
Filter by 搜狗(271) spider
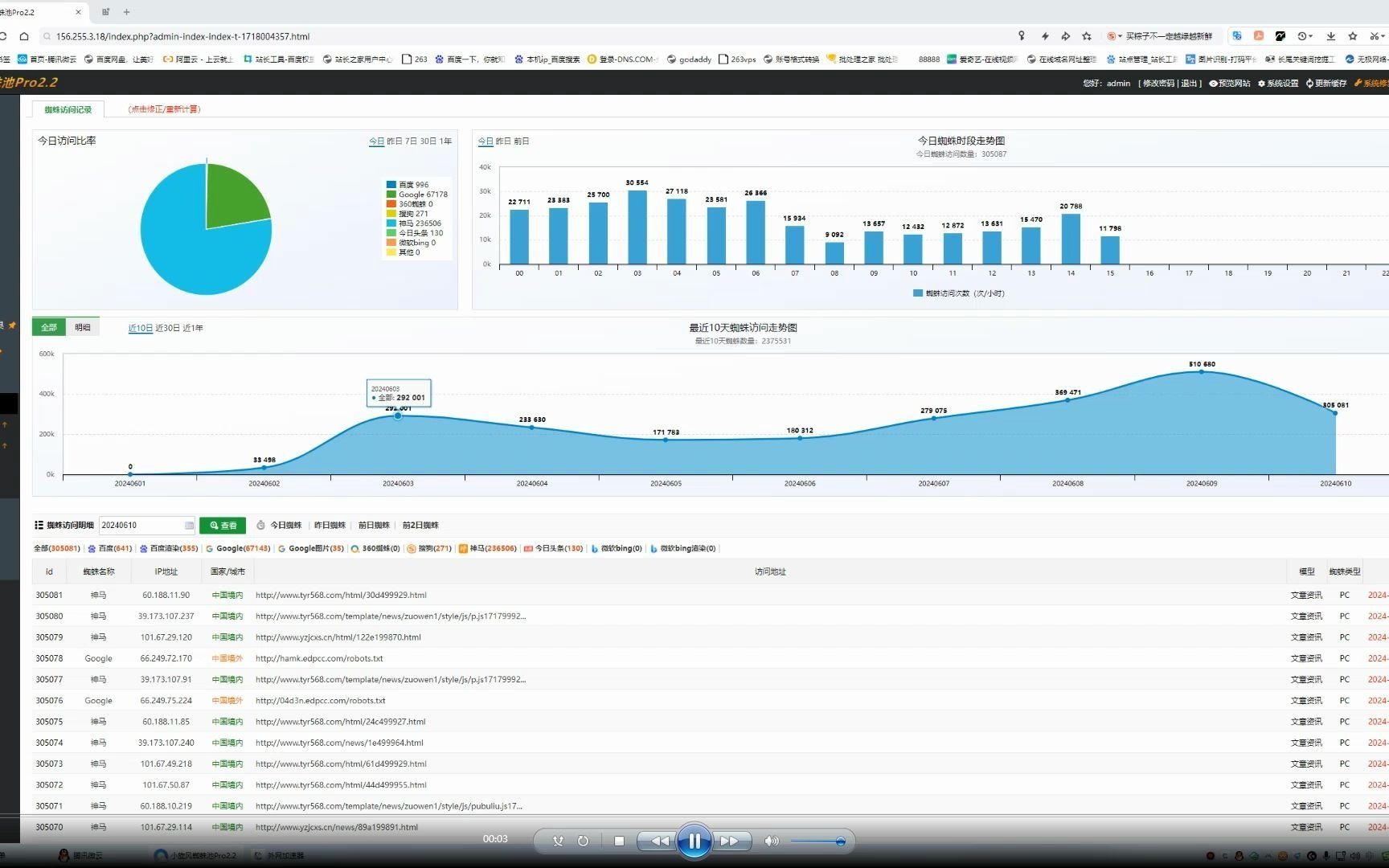[429, 549]
